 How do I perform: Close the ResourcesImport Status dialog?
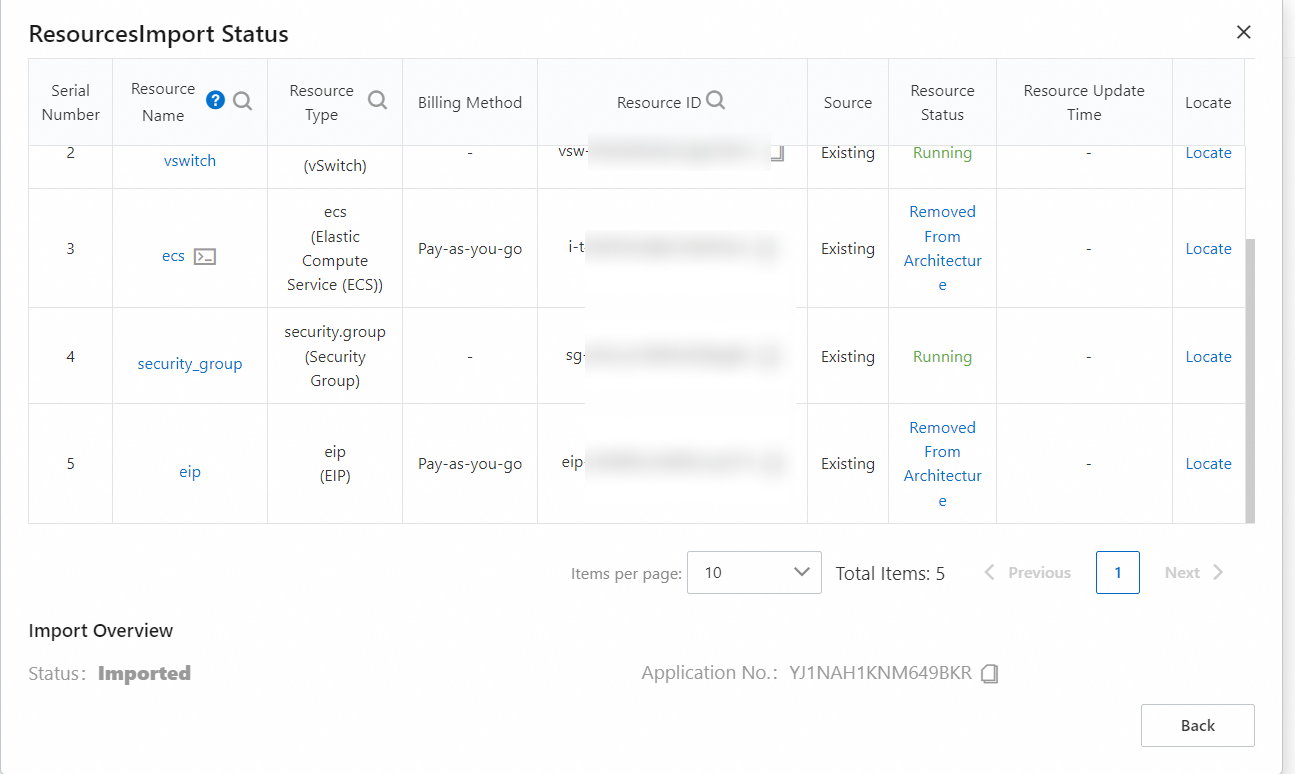(1244, 32)
